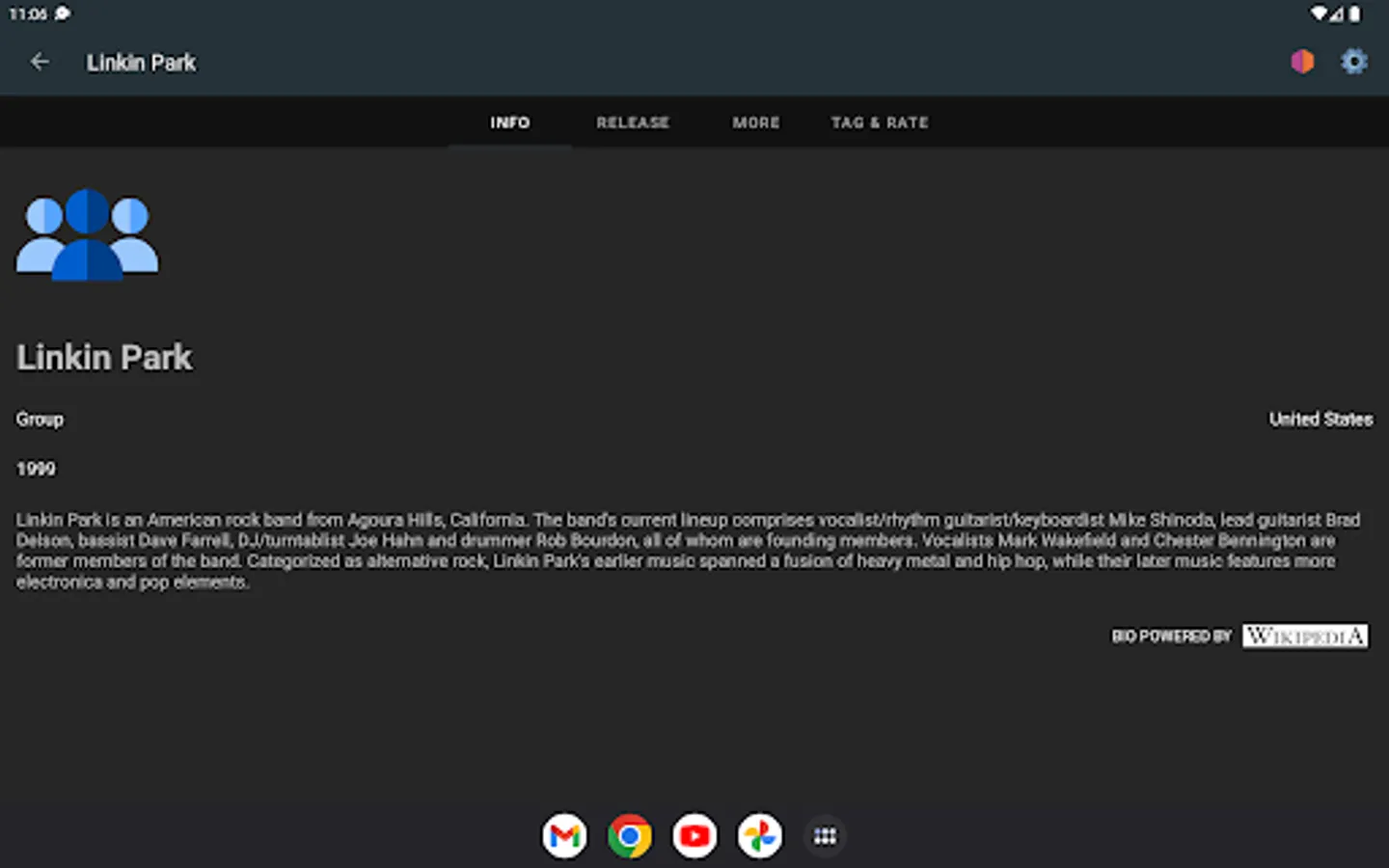Go back with the arrow icon
Viewport: 1389px width, 868px height.
click(40, 62)
